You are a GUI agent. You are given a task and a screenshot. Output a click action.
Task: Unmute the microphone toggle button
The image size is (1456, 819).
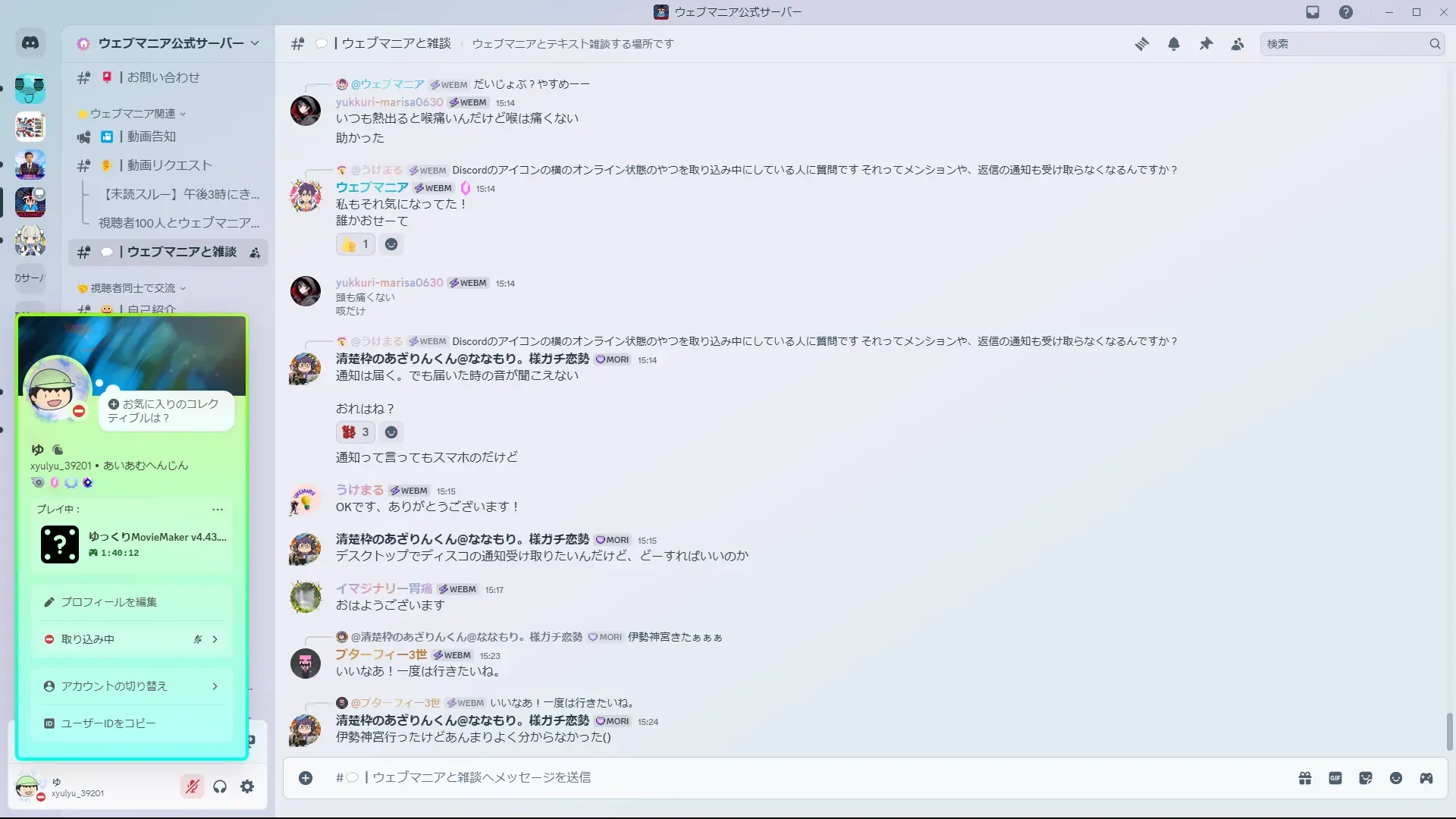193,787
